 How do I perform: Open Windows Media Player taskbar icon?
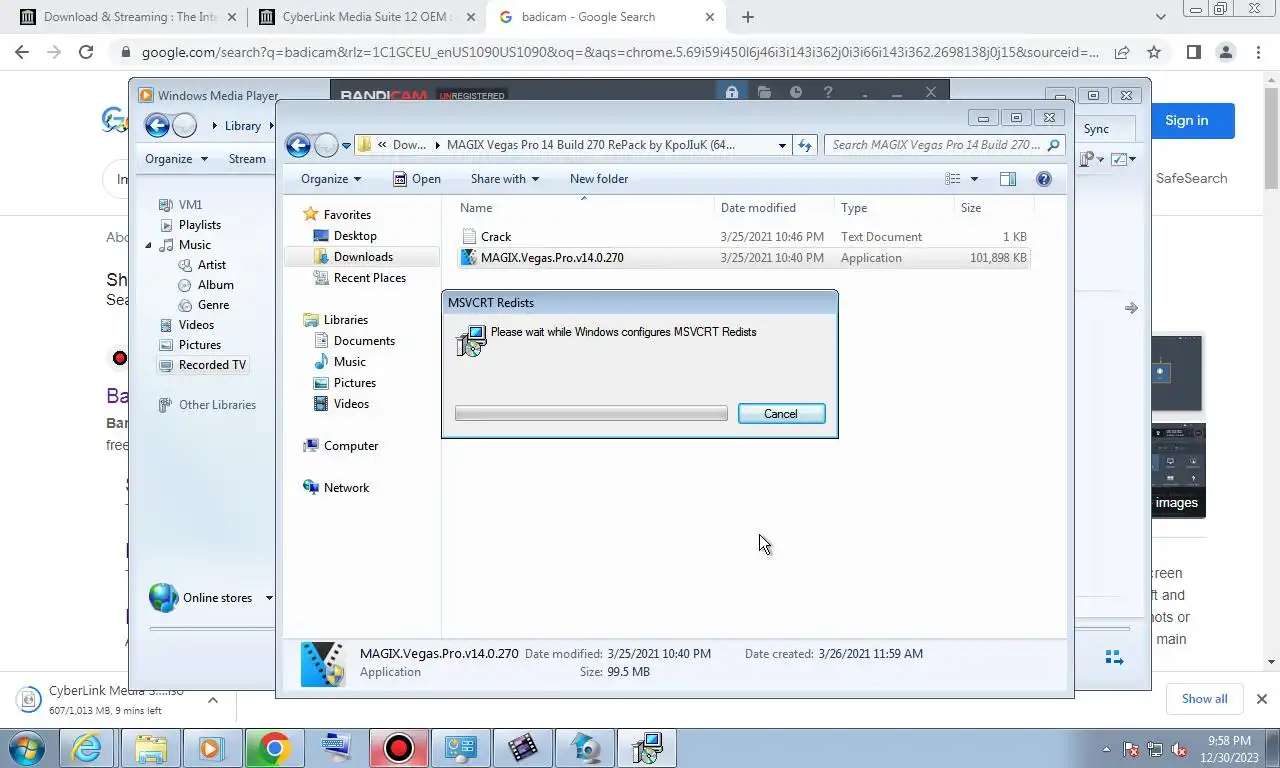pyautogui.click(x=211, y=748)
